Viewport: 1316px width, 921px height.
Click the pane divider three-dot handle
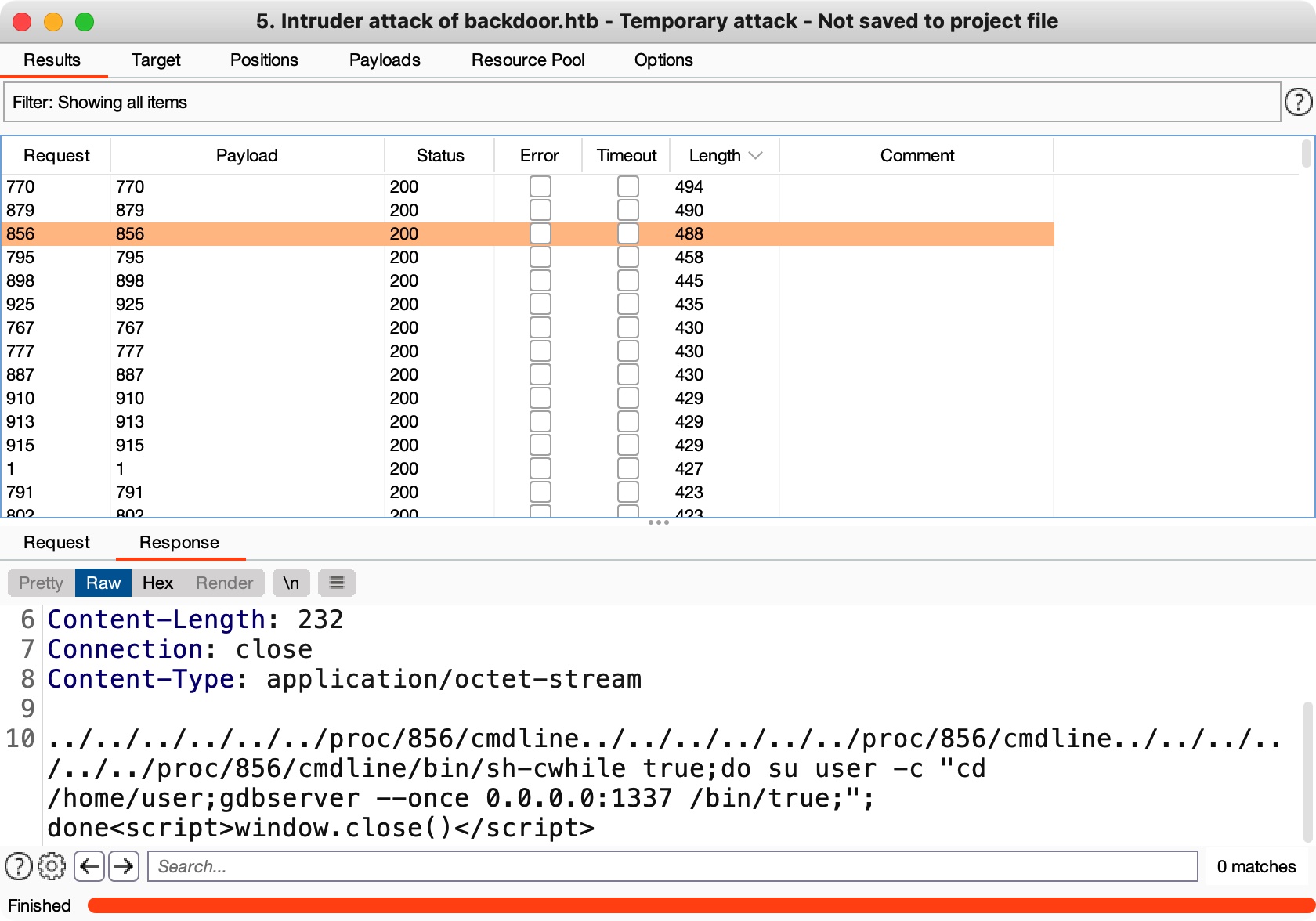click(658, 522)
